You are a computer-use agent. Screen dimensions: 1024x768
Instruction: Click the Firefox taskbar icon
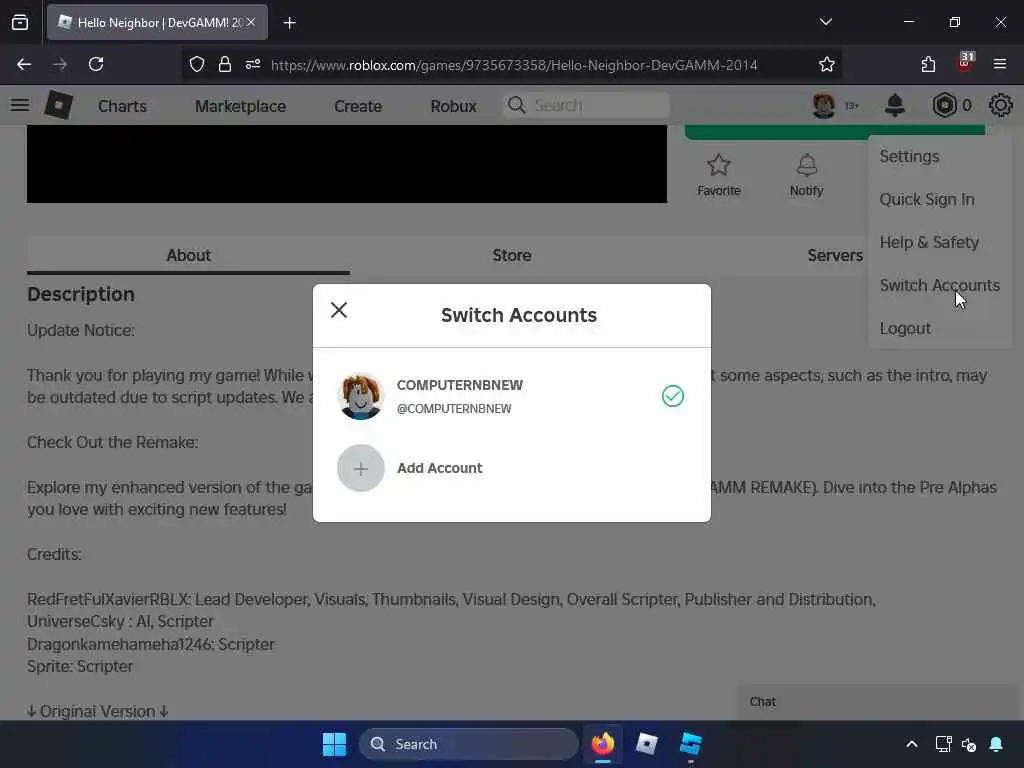click(x=603, y=744)
